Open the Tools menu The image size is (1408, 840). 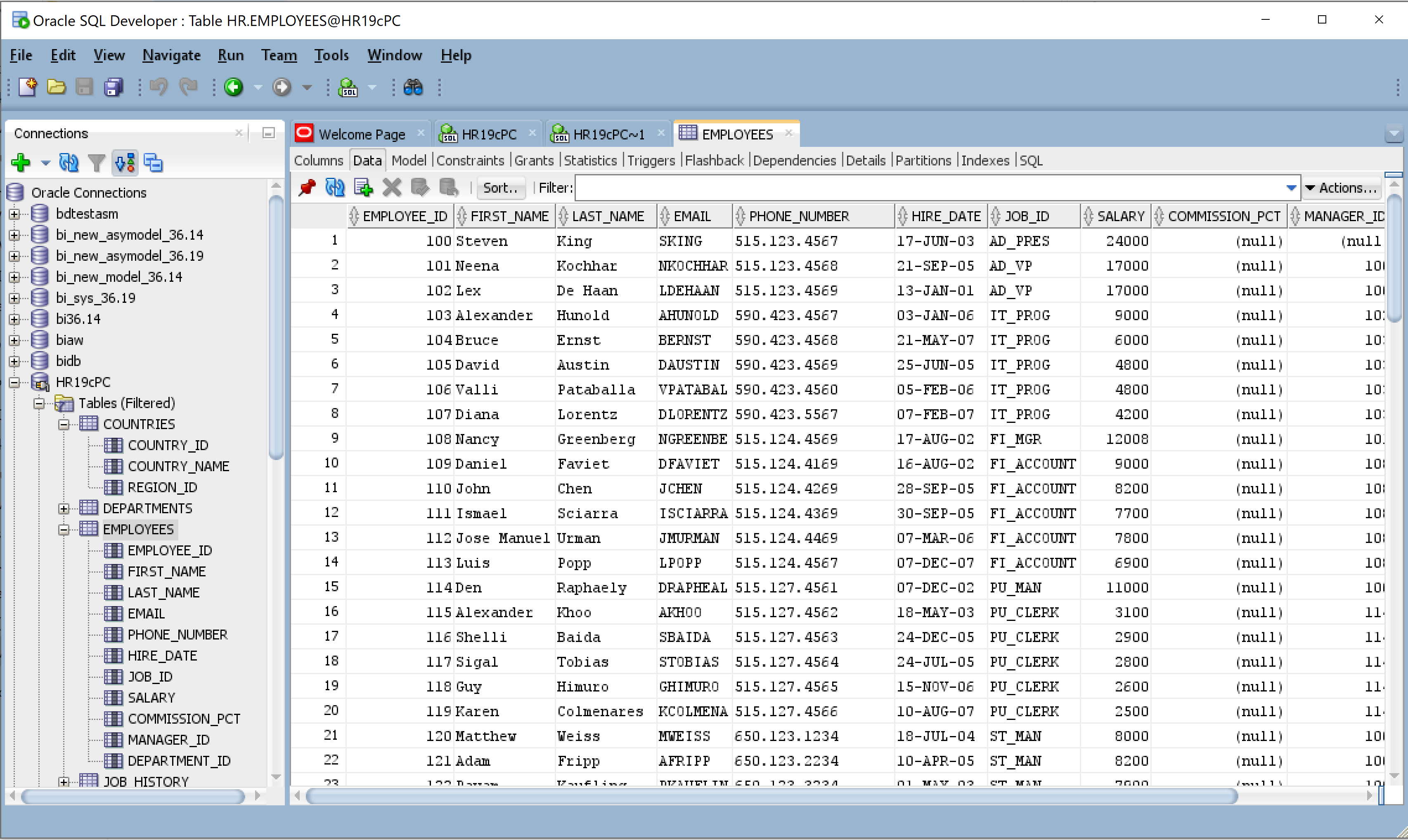[331, 55]
